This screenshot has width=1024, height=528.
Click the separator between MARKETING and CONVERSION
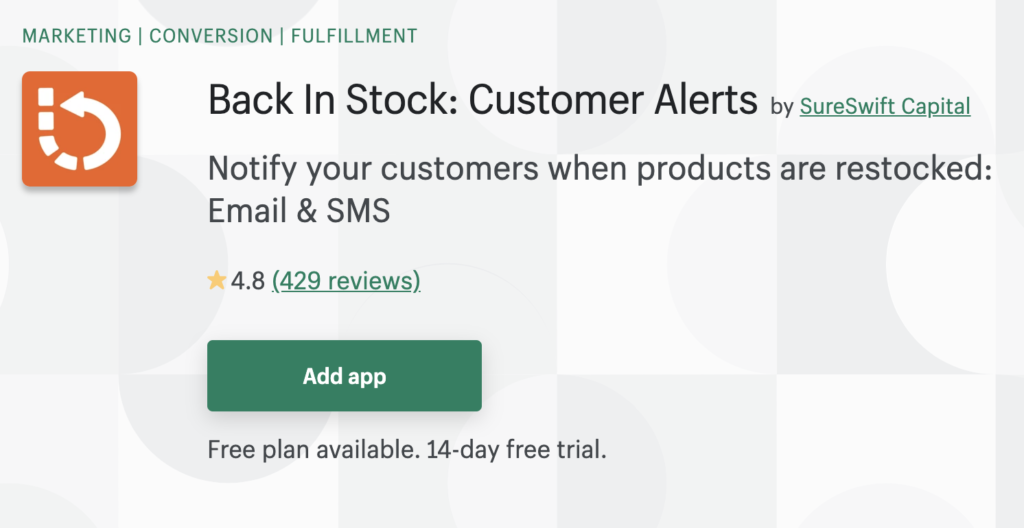pyautogui.click(x=141, y=36)
